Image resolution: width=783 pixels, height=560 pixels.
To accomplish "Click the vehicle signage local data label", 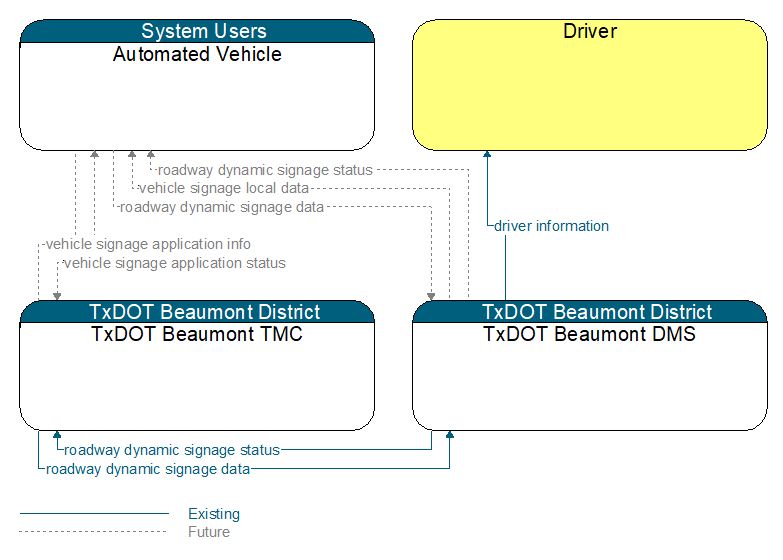I will [x=224, y=188].
